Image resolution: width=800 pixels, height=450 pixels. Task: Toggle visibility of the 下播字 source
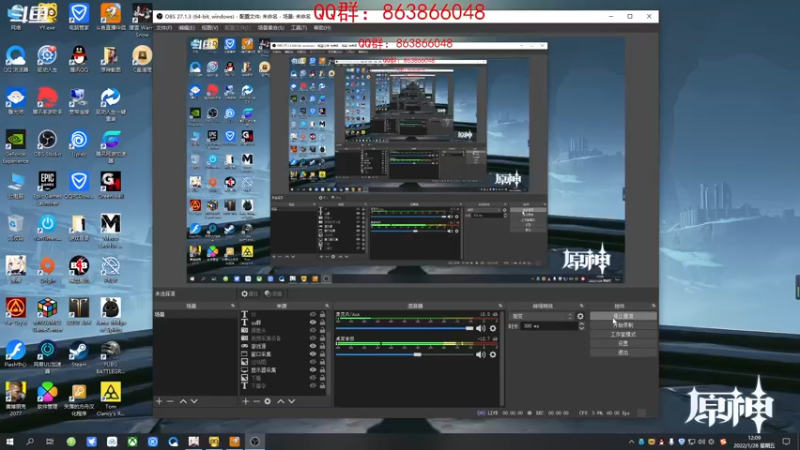pyautogui.click(x=313, y=386)
